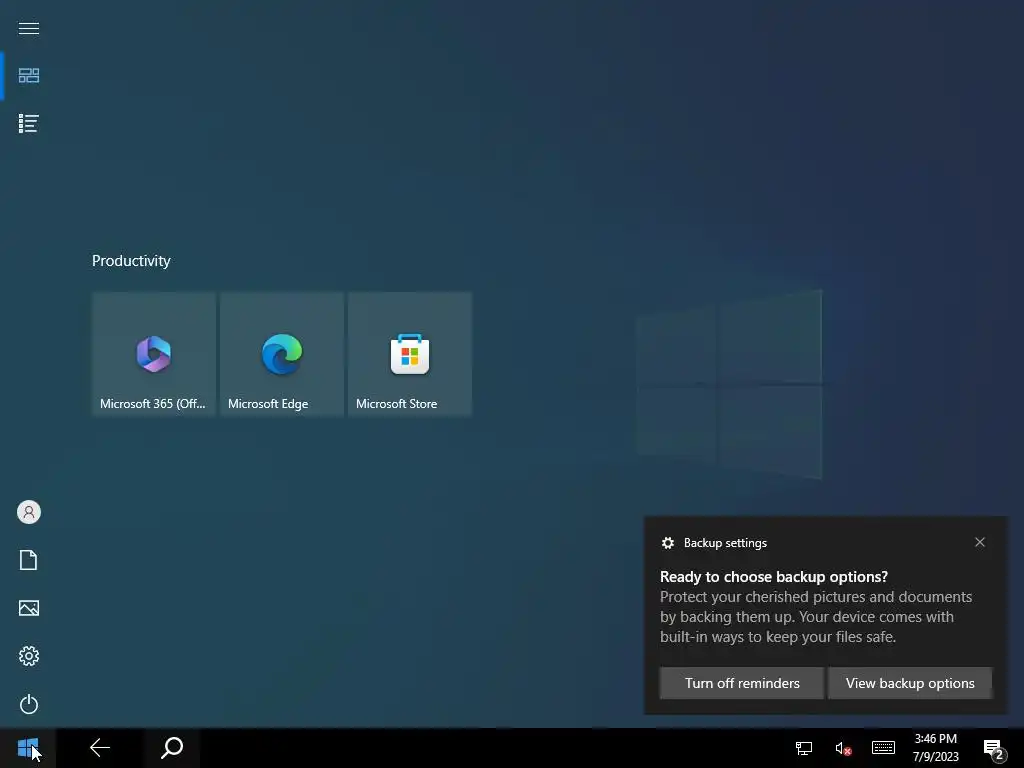Open the touch keyboard tray icon
The width and height of the screenshot is (1024, 768).
click(883, 748)
